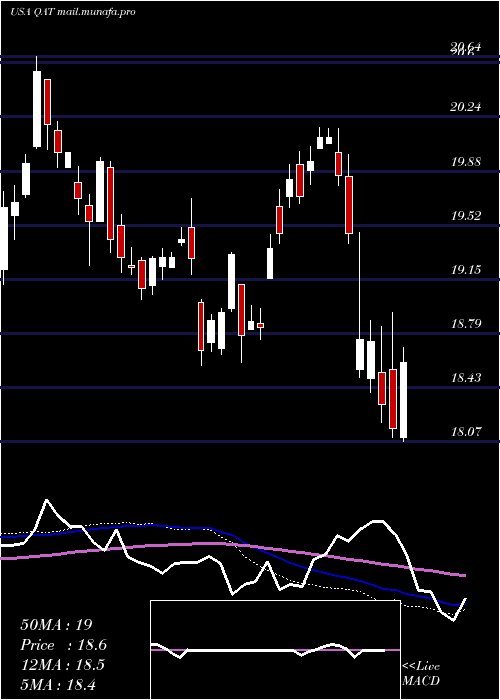Click the last white candle touching 18.07
This screenshot has height=700, width=500.
404,400
